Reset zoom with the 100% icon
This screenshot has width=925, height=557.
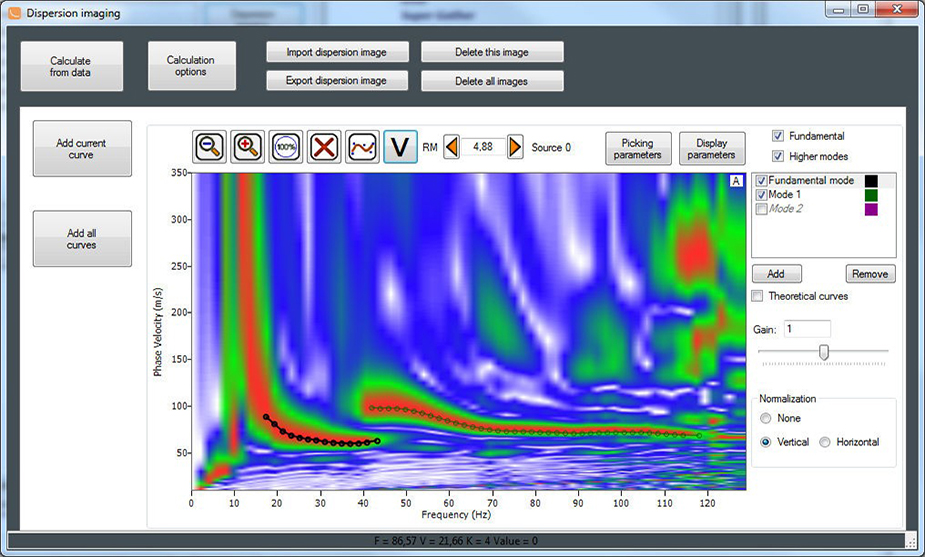[x=286, y=147]
